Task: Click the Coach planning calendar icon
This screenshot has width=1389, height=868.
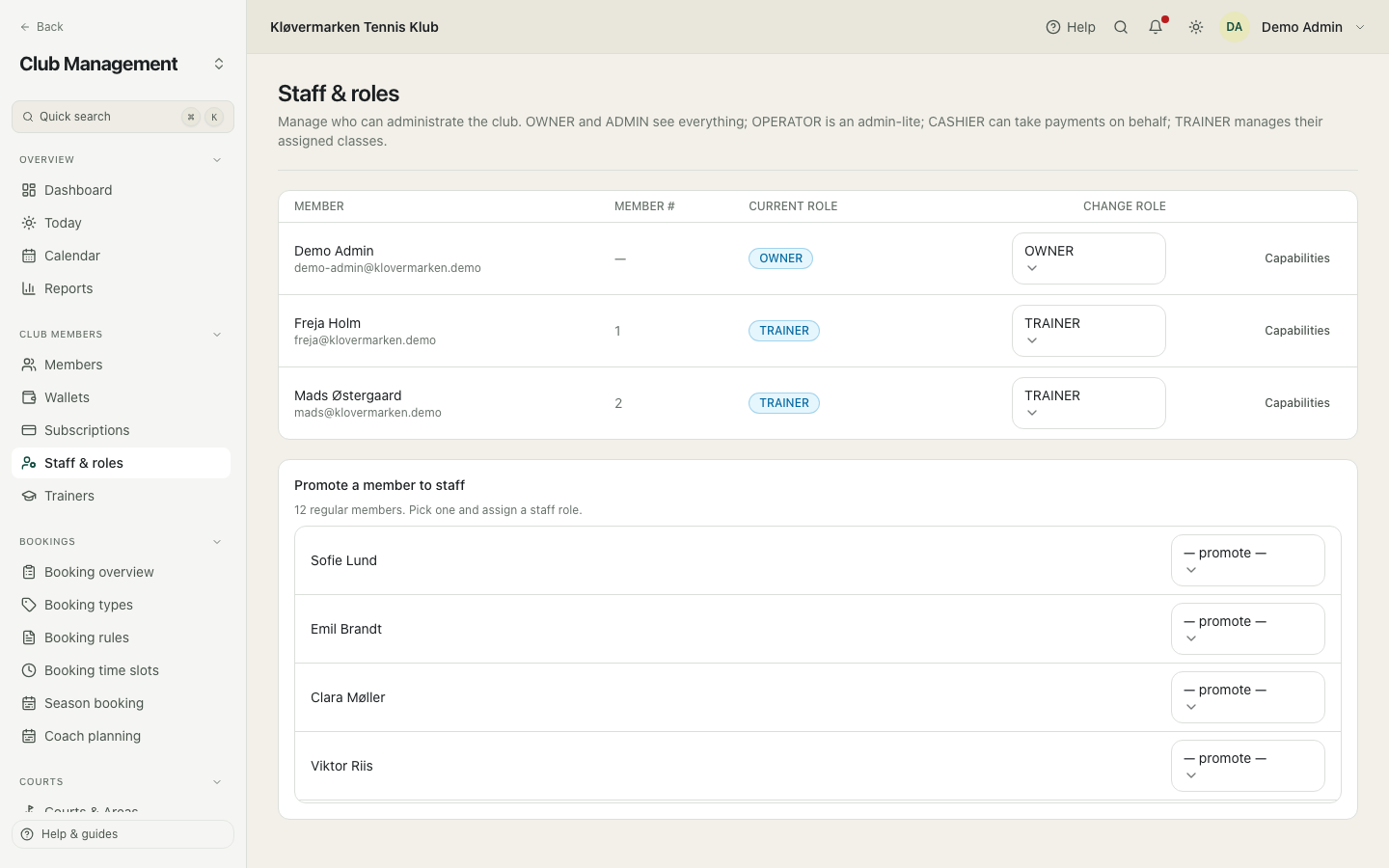Action: coord(29,736)
